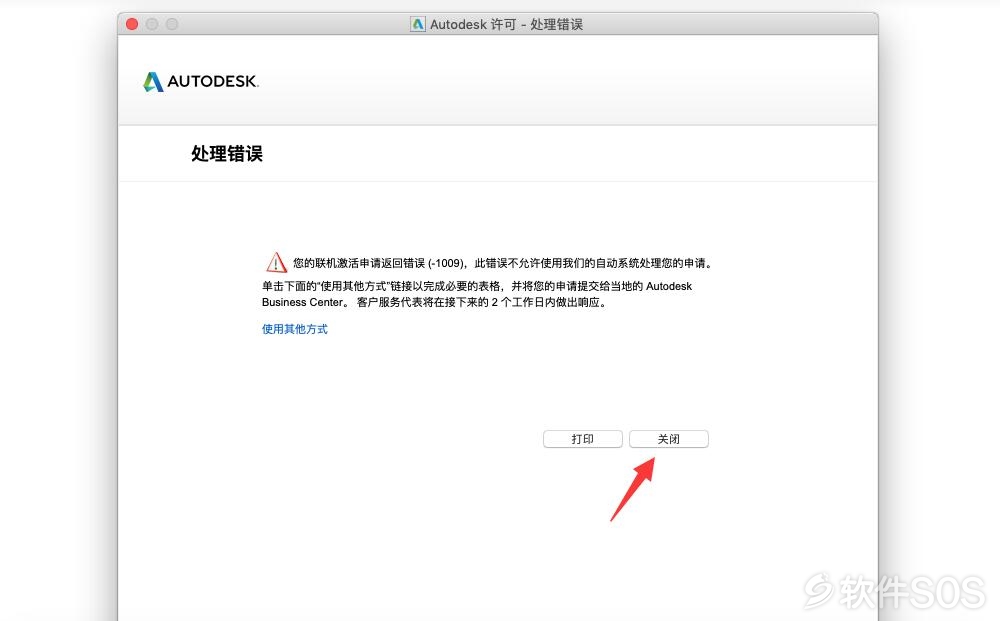The width and height of the screenshot is (1000, 621).
Task: Click the Autodesk icon in the title bar
Action: 418,24
